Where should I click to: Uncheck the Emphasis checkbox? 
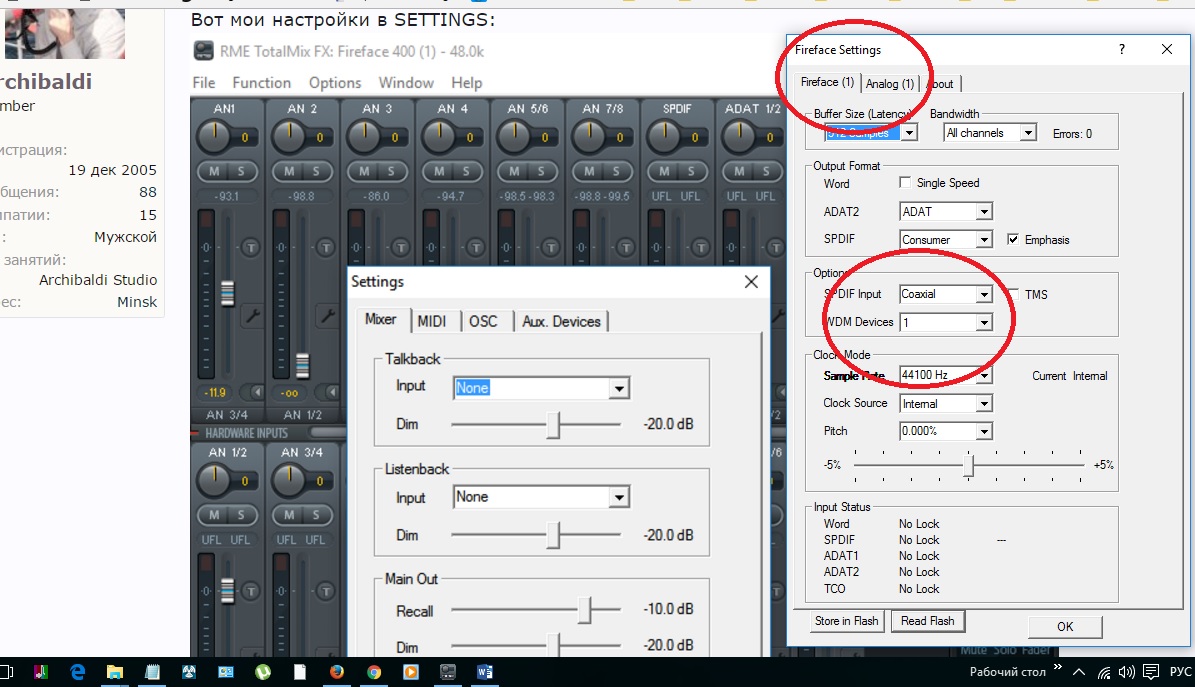[1013, 239]
